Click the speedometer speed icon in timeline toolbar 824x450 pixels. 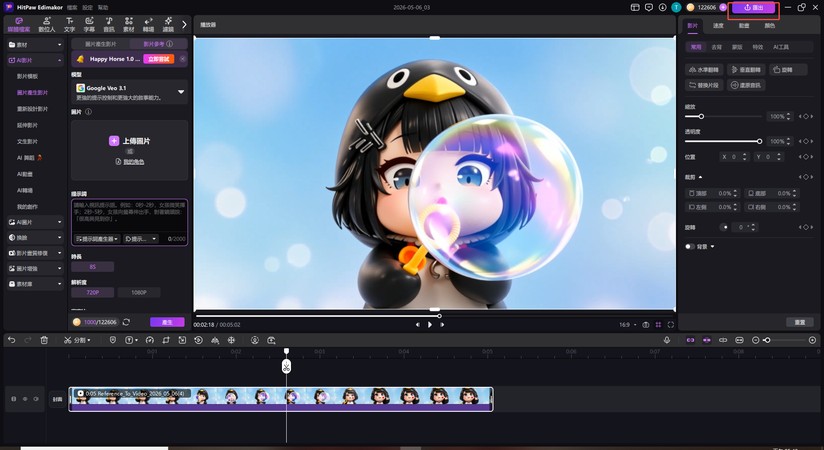(x=150, y=340)
